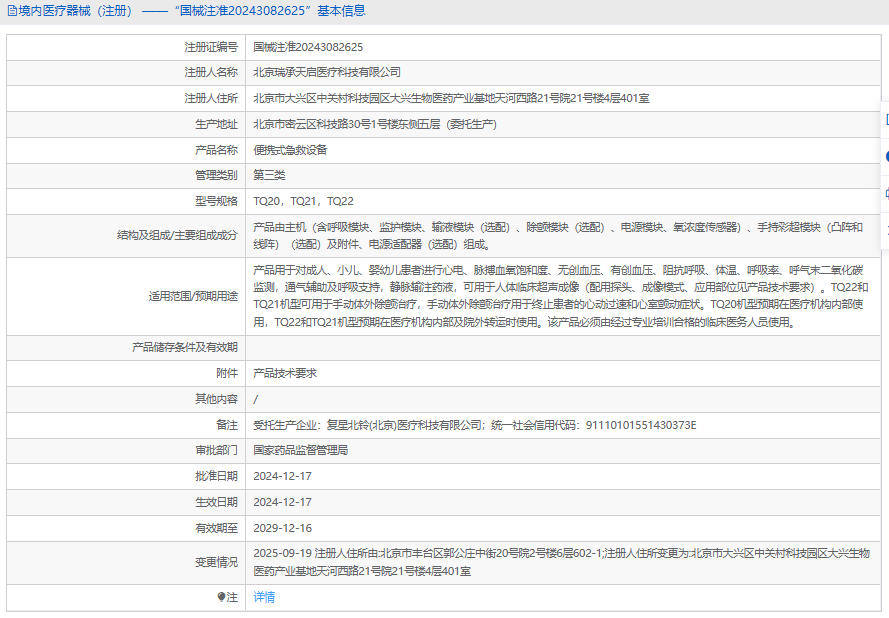Click the slash value in 其他内容 row
The image size is (889, 618).
pos(256,399)
